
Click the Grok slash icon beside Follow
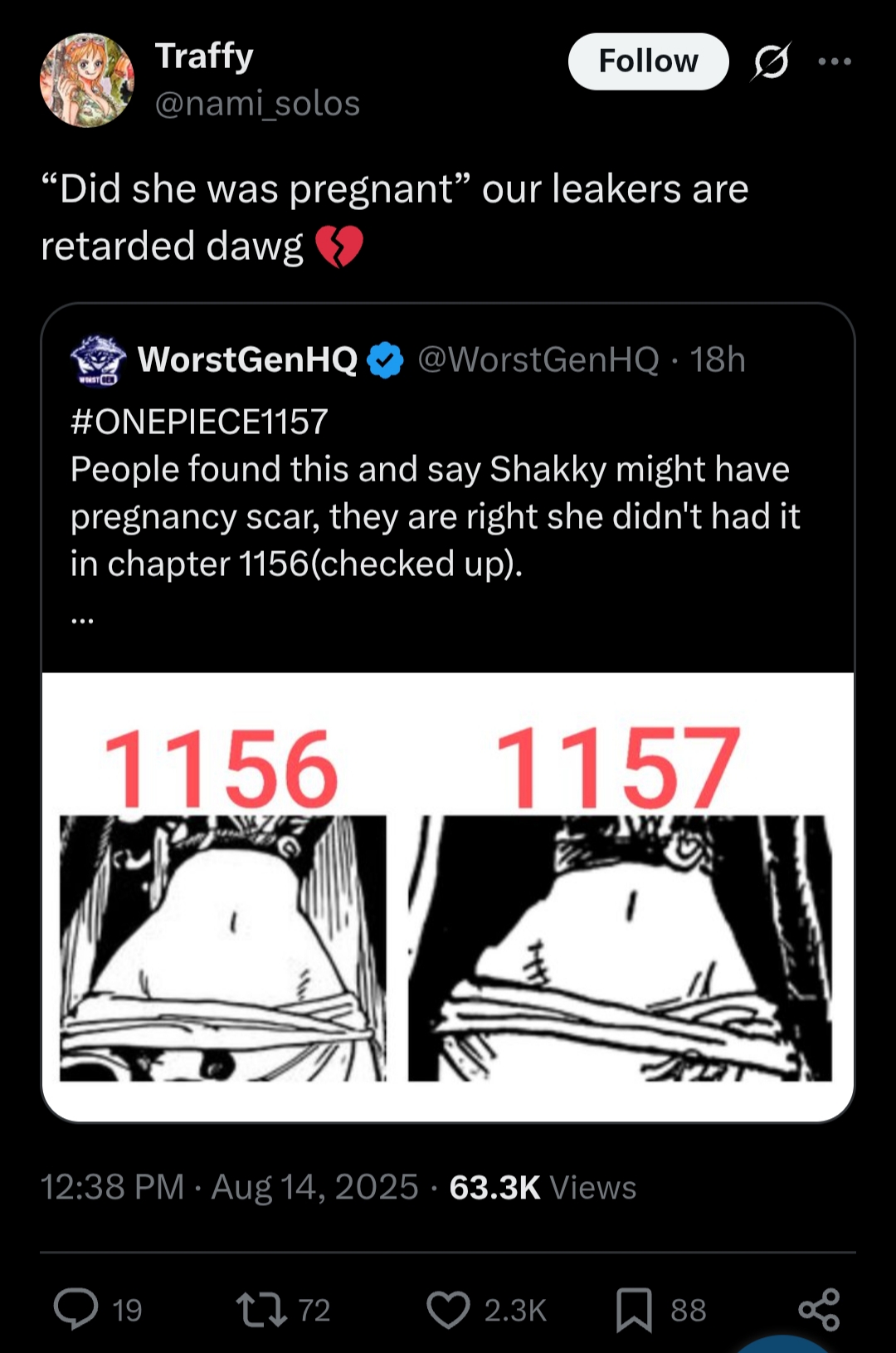click(772, 61)
